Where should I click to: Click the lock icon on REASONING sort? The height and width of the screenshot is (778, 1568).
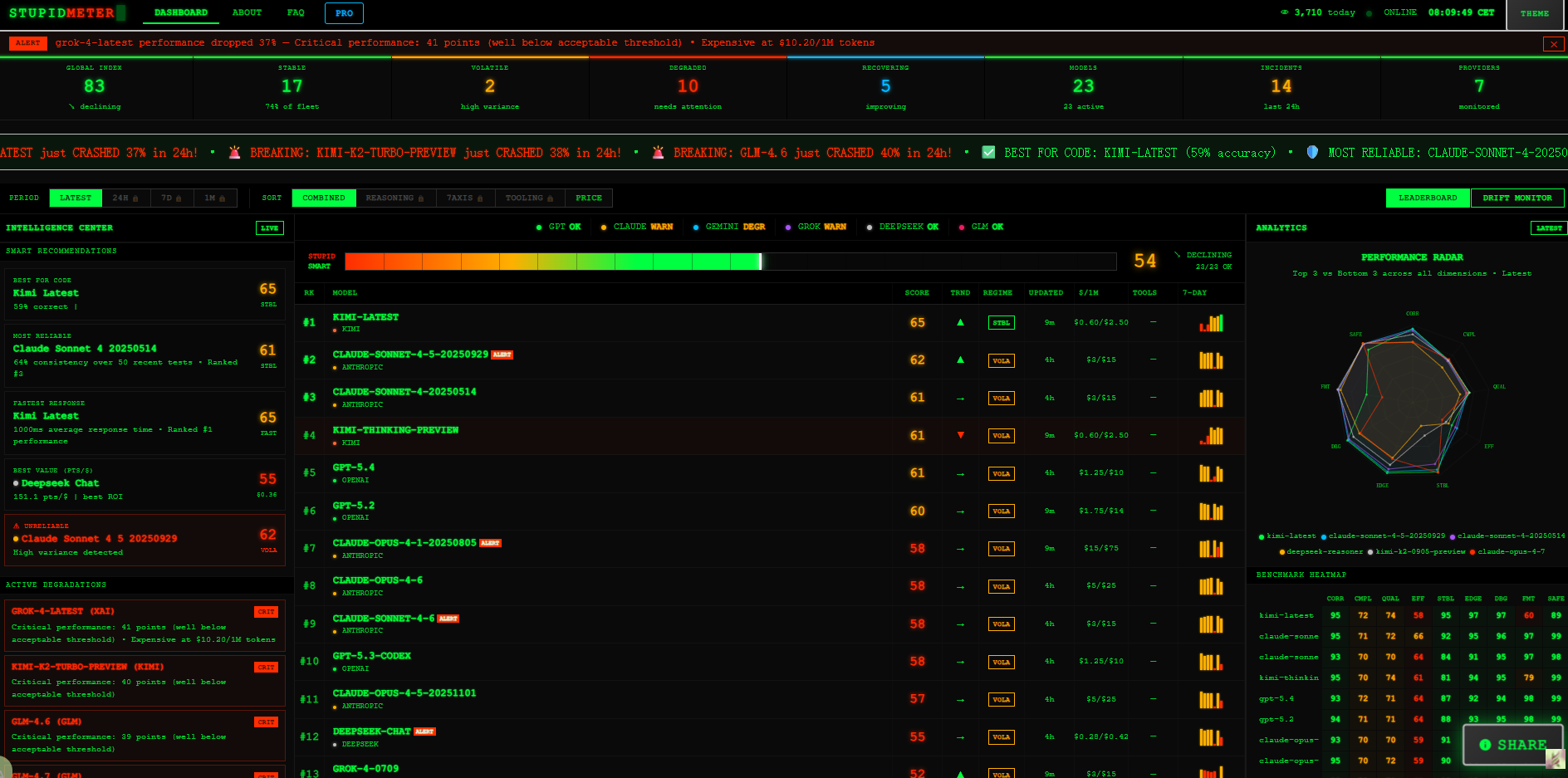tap(421, 198)
